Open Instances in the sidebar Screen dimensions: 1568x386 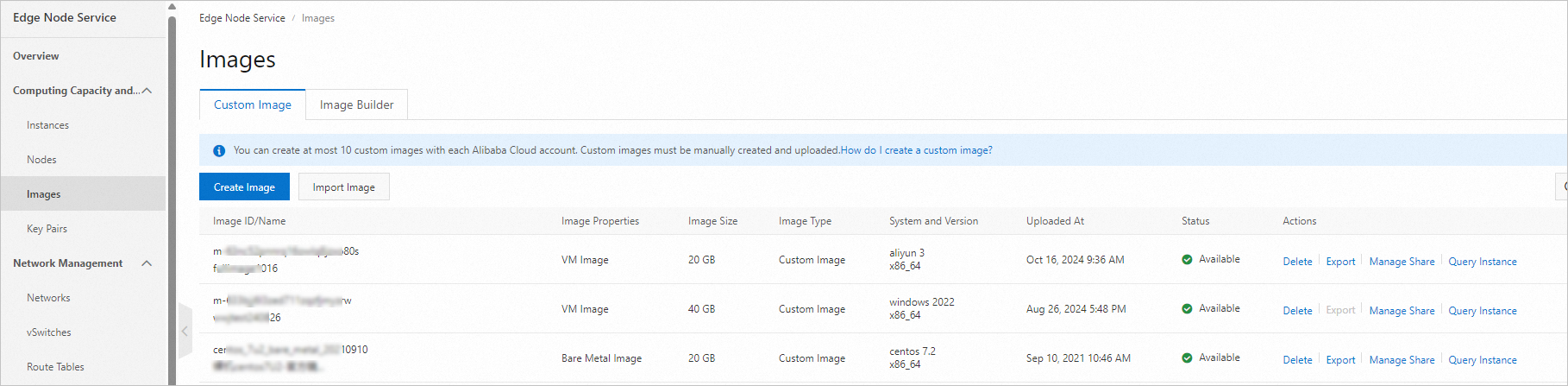pyautogui.click(x=47, y=125)
